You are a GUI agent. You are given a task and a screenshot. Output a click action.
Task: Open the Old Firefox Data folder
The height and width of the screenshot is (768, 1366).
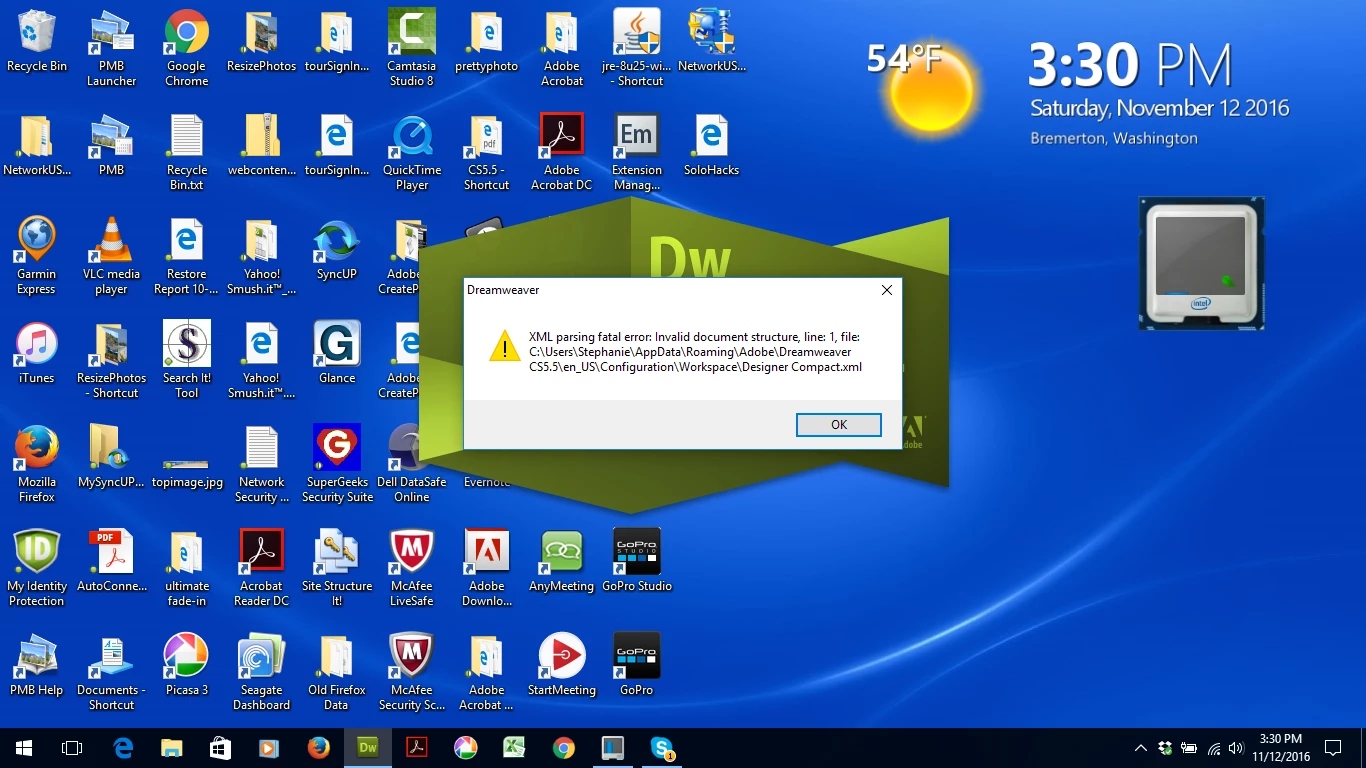click(x=336, y=672)
